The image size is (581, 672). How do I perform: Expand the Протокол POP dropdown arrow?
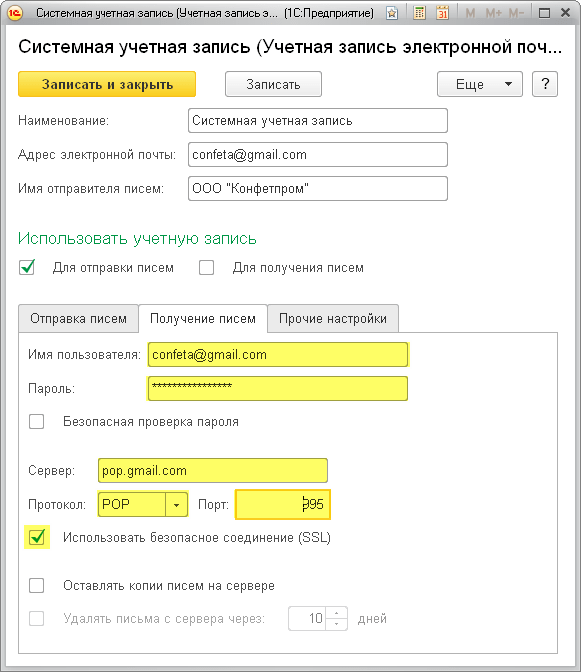(177, 504)
